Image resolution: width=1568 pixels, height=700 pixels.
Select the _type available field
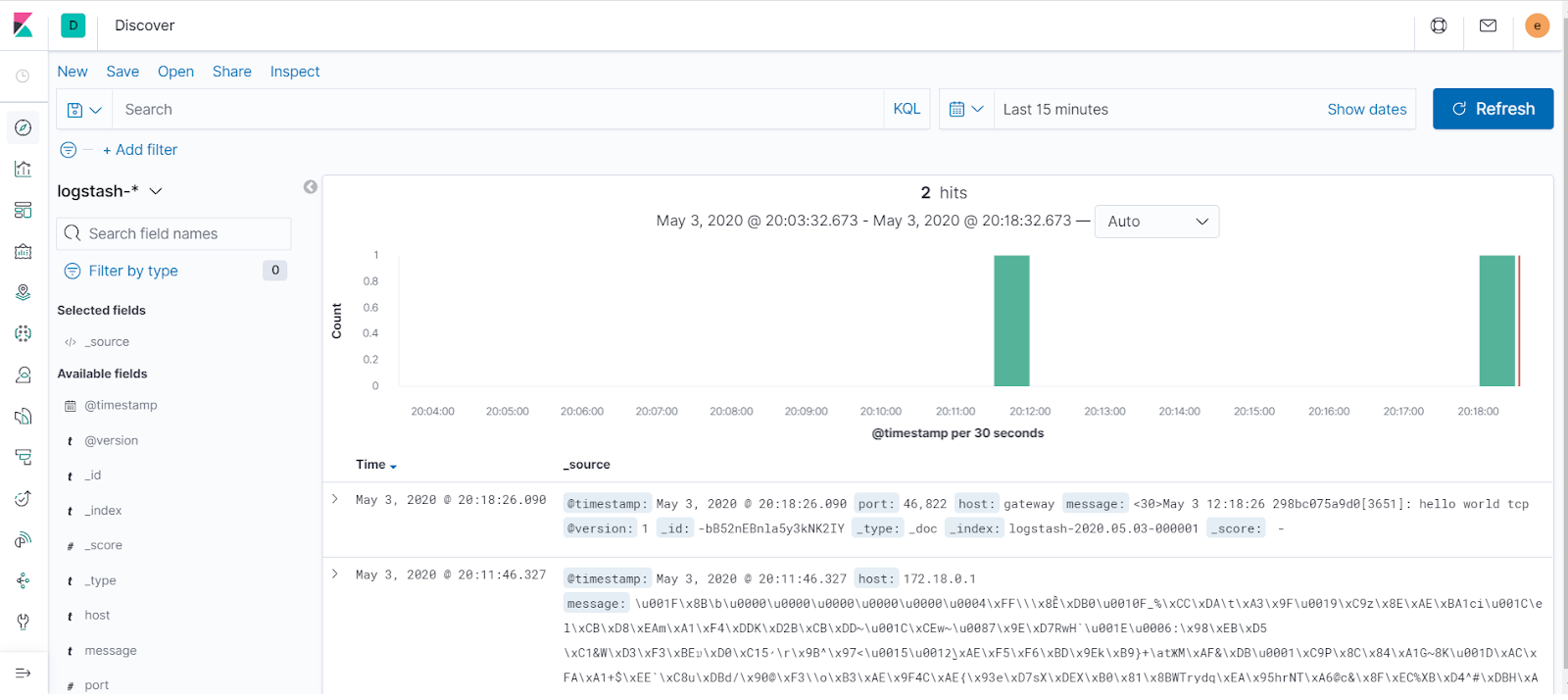pyautogui.click(x=100, y=580)
